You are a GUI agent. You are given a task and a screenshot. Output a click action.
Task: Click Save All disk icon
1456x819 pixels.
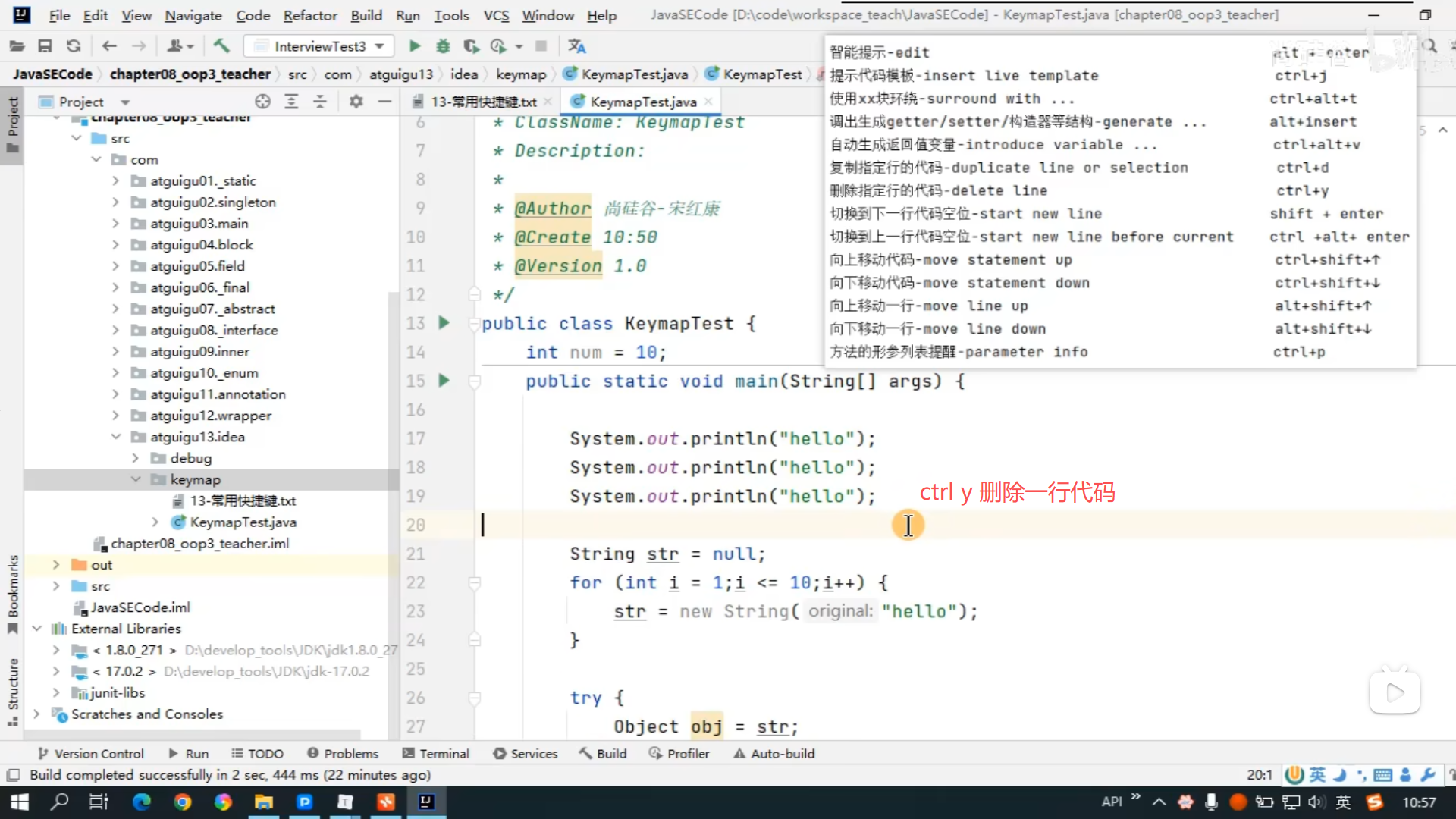45,46
